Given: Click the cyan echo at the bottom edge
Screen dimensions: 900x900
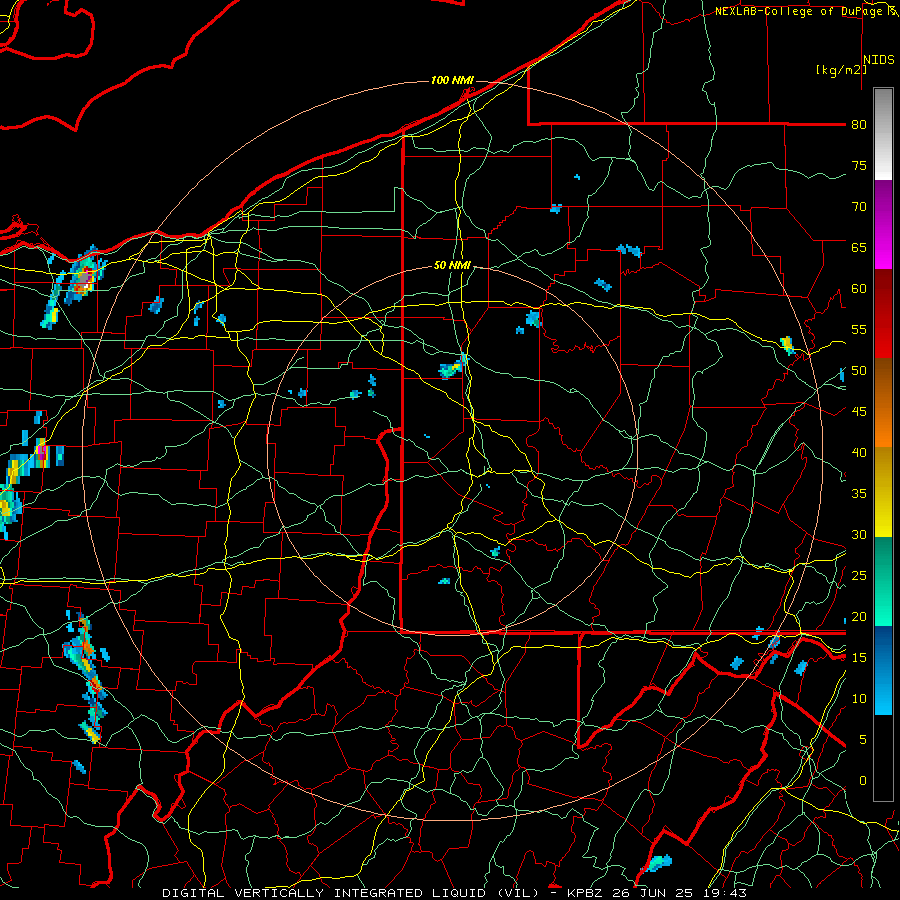Looking at the screenshot, I should 658,862.
